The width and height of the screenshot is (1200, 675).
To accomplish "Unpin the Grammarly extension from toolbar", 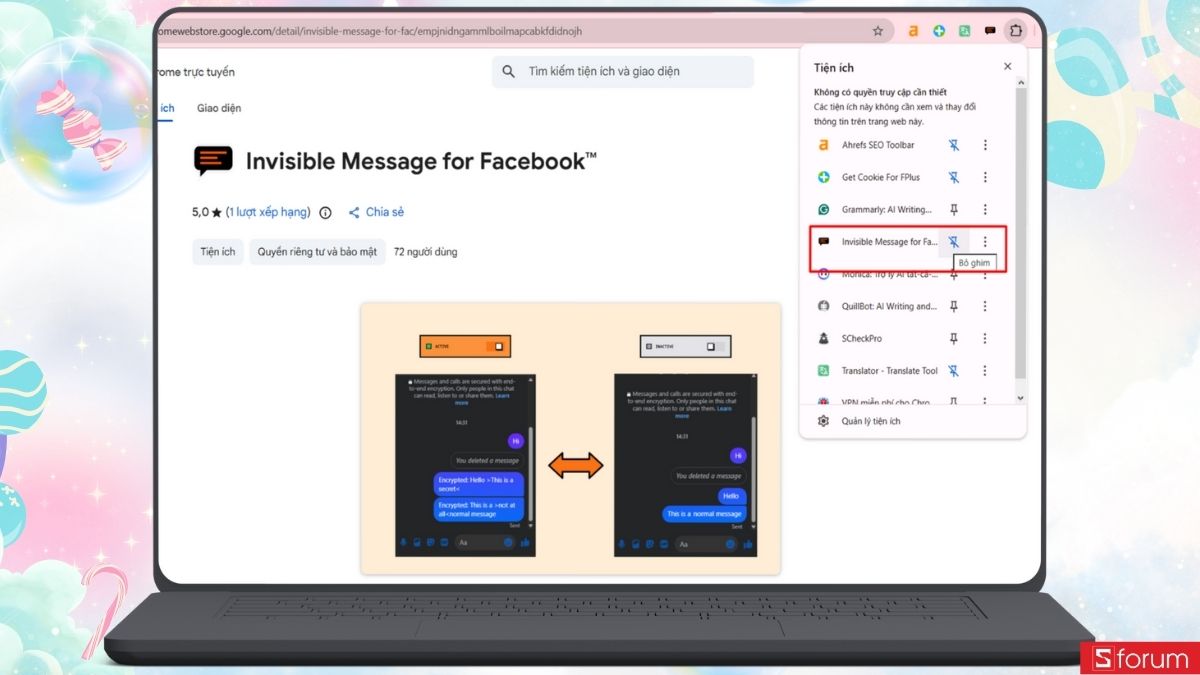I will pos(953,209).
